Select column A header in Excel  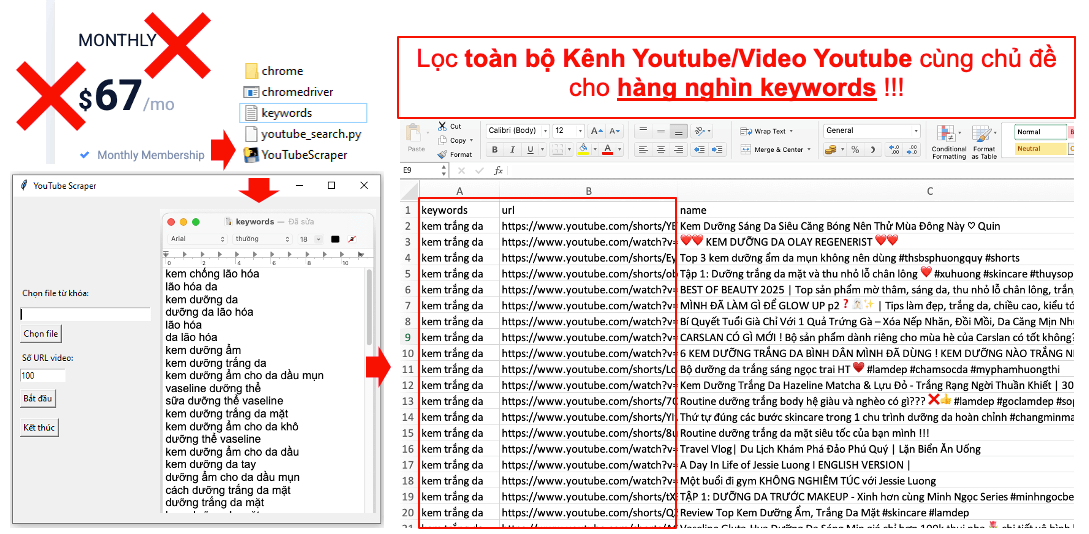point(459,191)
